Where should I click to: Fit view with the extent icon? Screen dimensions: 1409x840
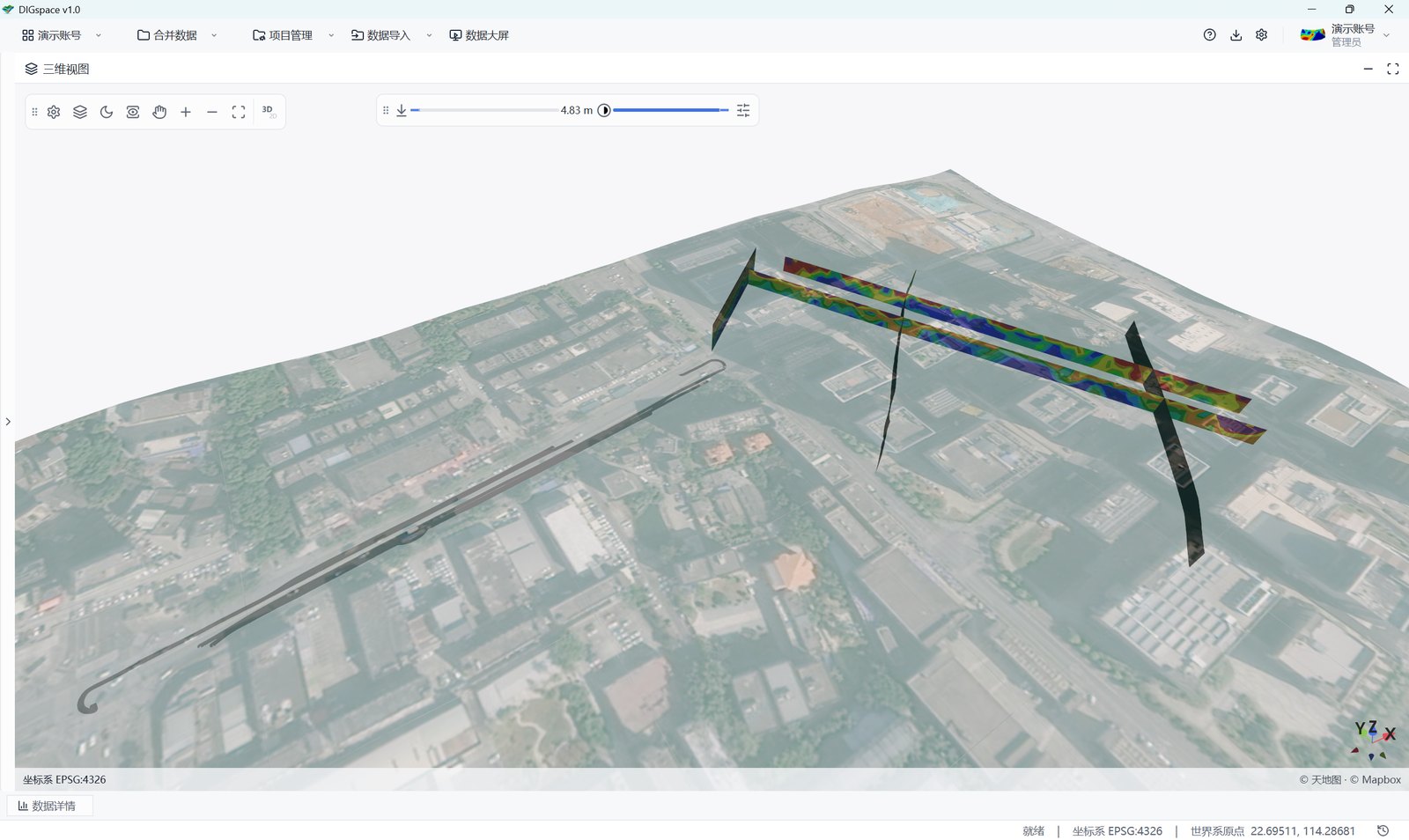click(239, 112)
